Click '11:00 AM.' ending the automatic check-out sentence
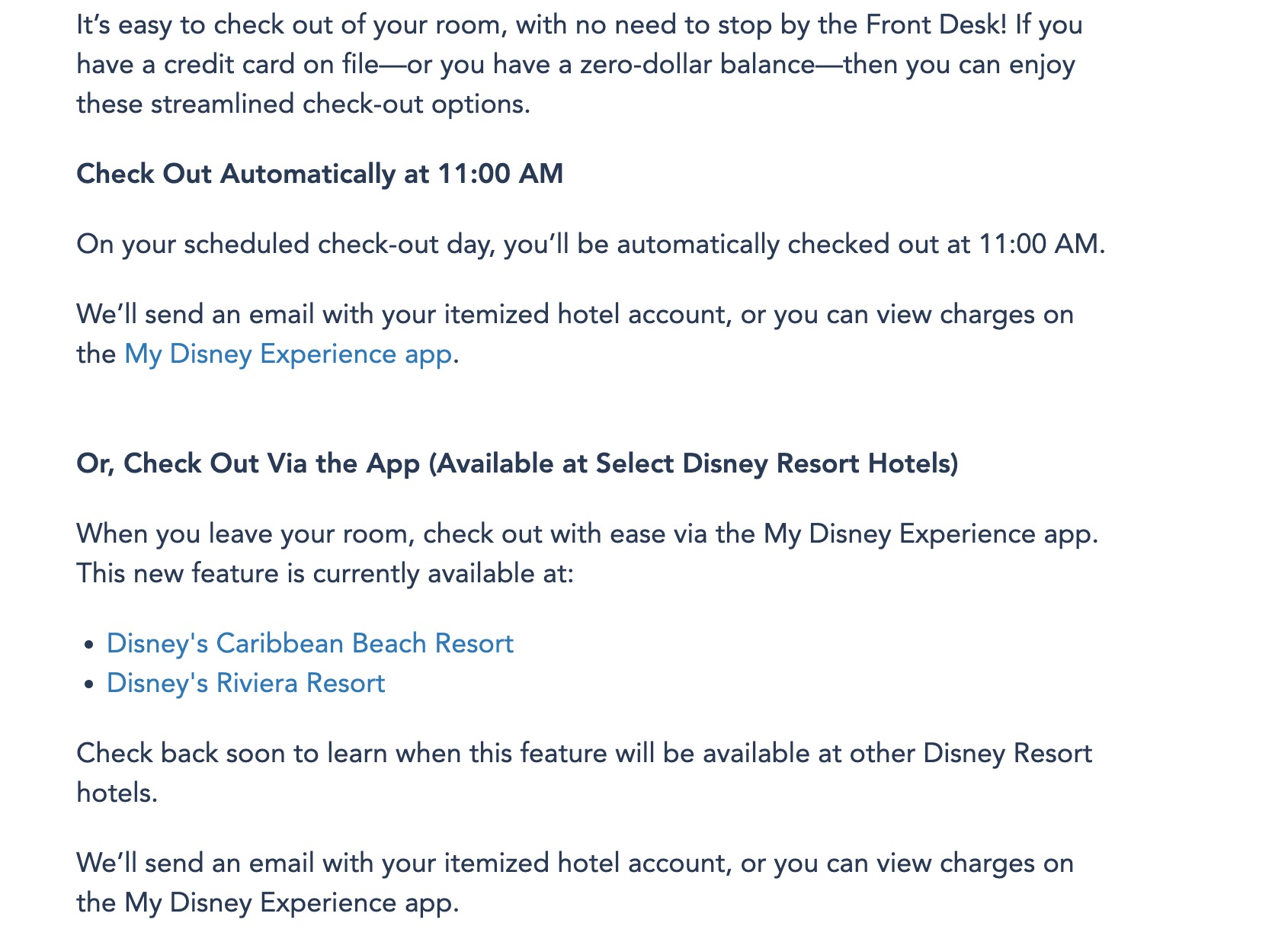 click(x=1042, y=245)
